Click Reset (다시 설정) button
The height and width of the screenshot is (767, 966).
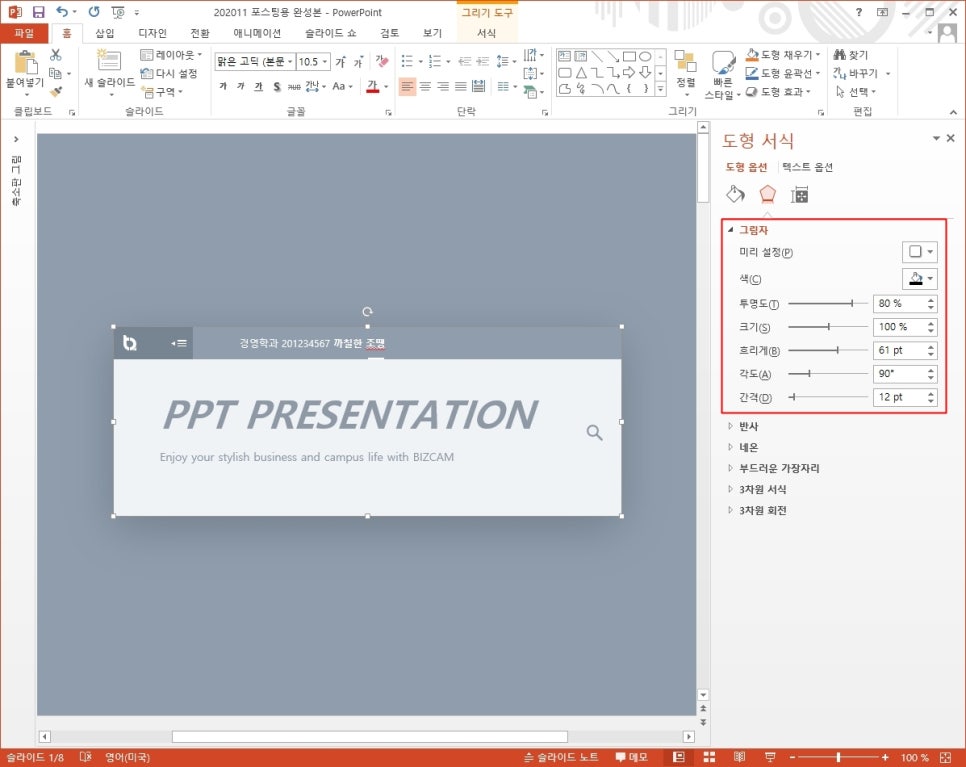coord(169,73)
